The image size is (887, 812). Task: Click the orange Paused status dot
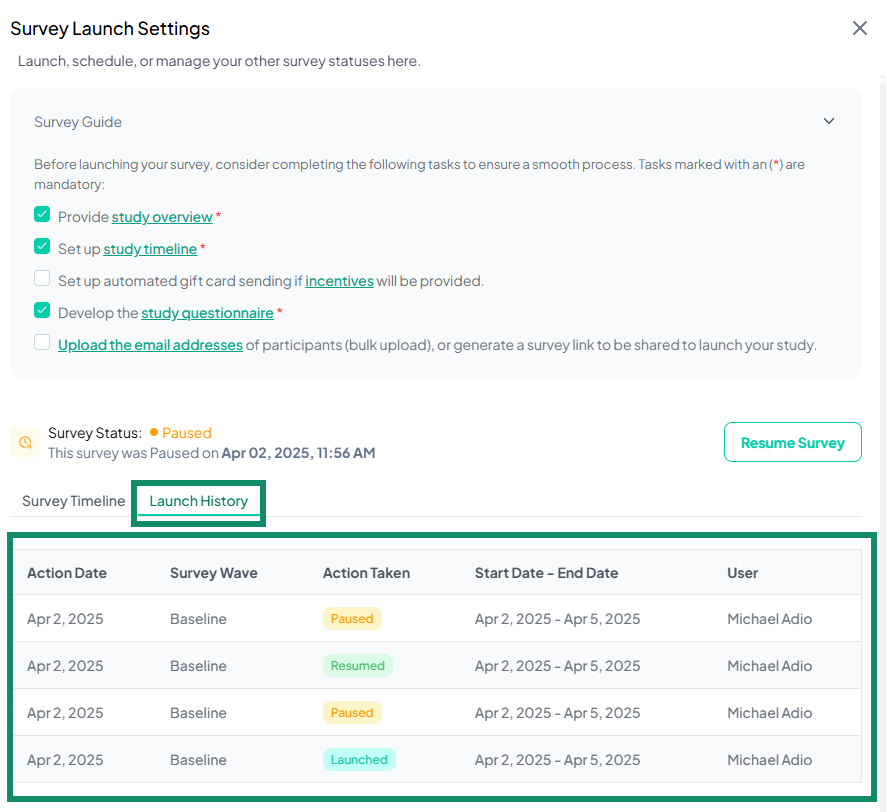pos(157,433)
